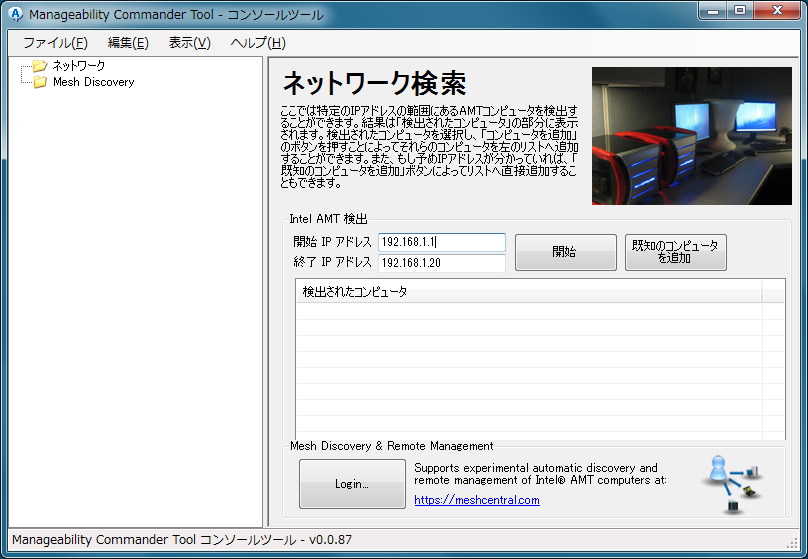Click the ネットワーク folder icon
This screenshot has height=559, width=808.
40,65
